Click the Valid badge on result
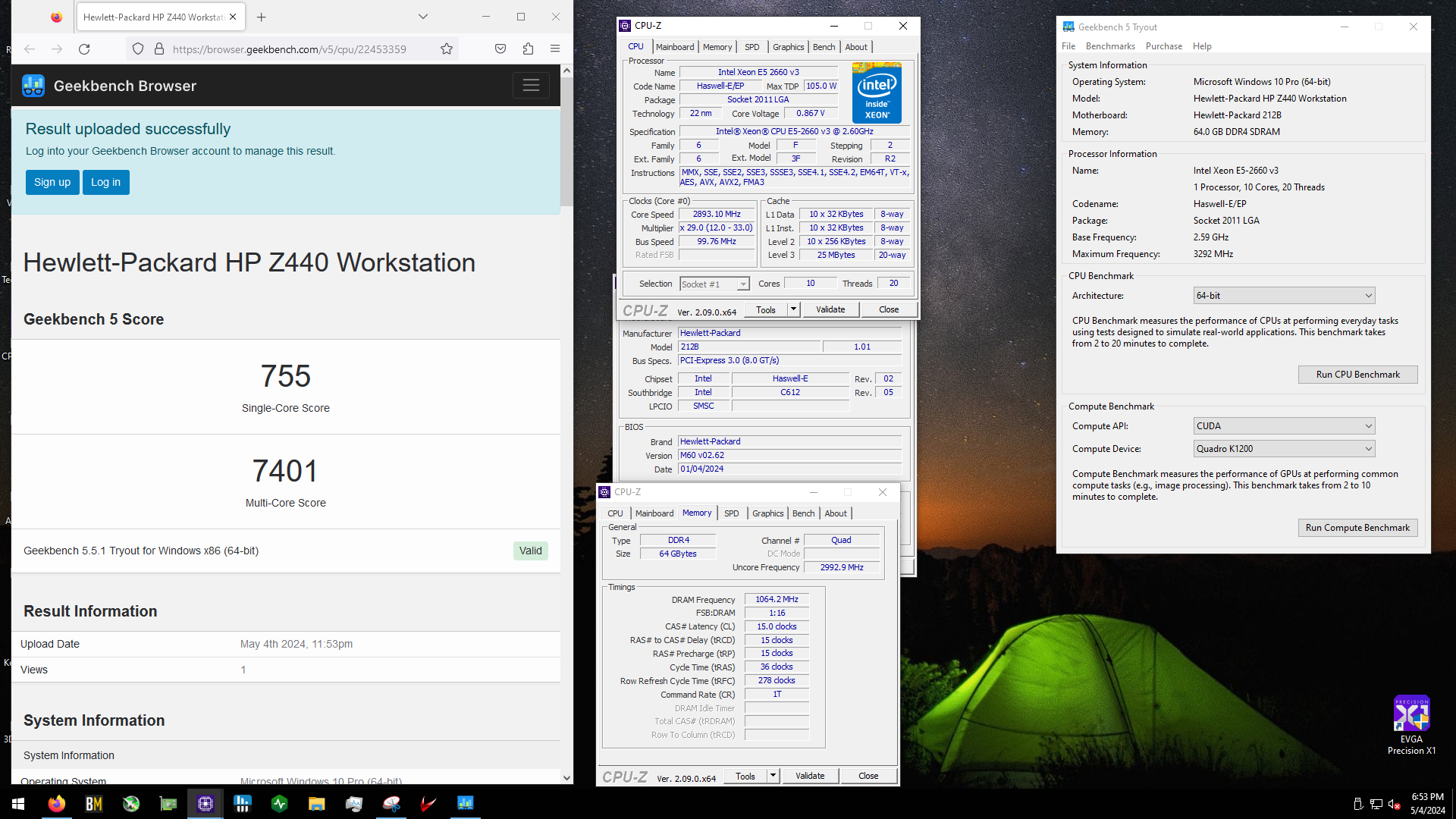 click(531, 551)
